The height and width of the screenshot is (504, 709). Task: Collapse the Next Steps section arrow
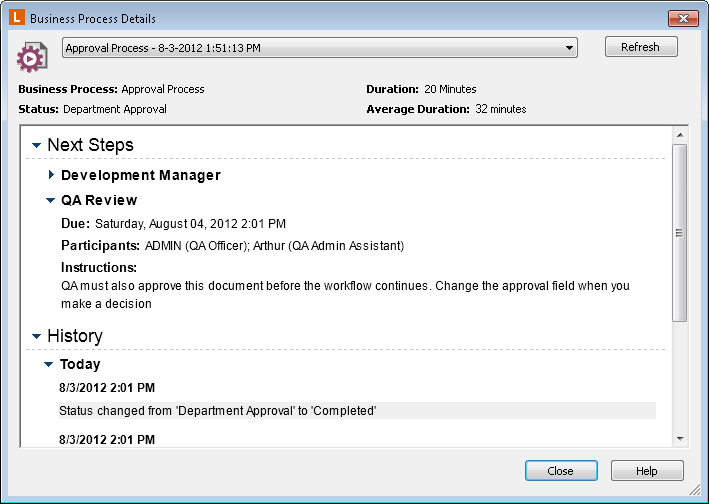pos(37,146)
